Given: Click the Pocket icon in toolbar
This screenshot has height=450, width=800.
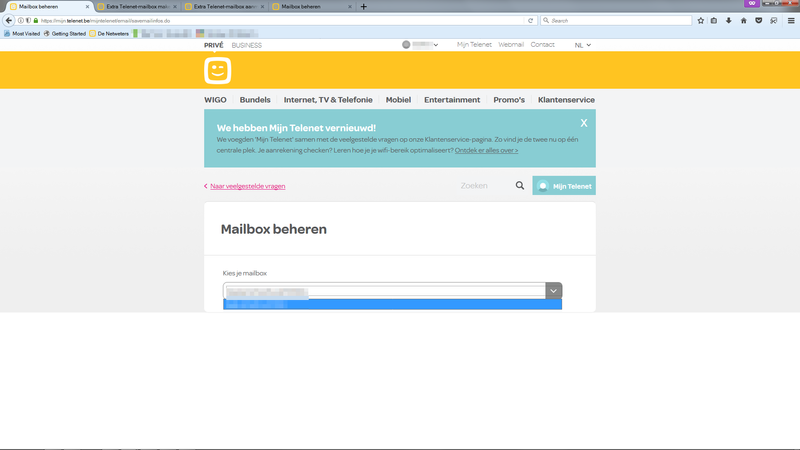Looking at the screenshot, I should [x=759, y=21].
